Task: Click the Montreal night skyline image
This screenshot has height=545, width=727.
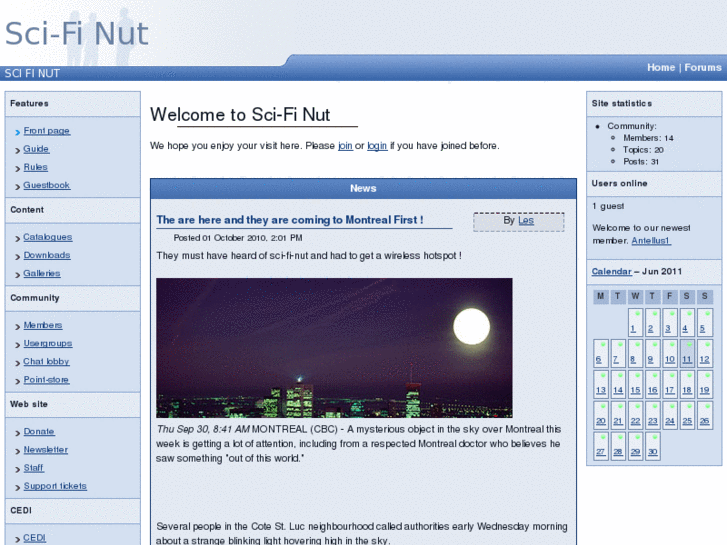Action: click(334, 347)
